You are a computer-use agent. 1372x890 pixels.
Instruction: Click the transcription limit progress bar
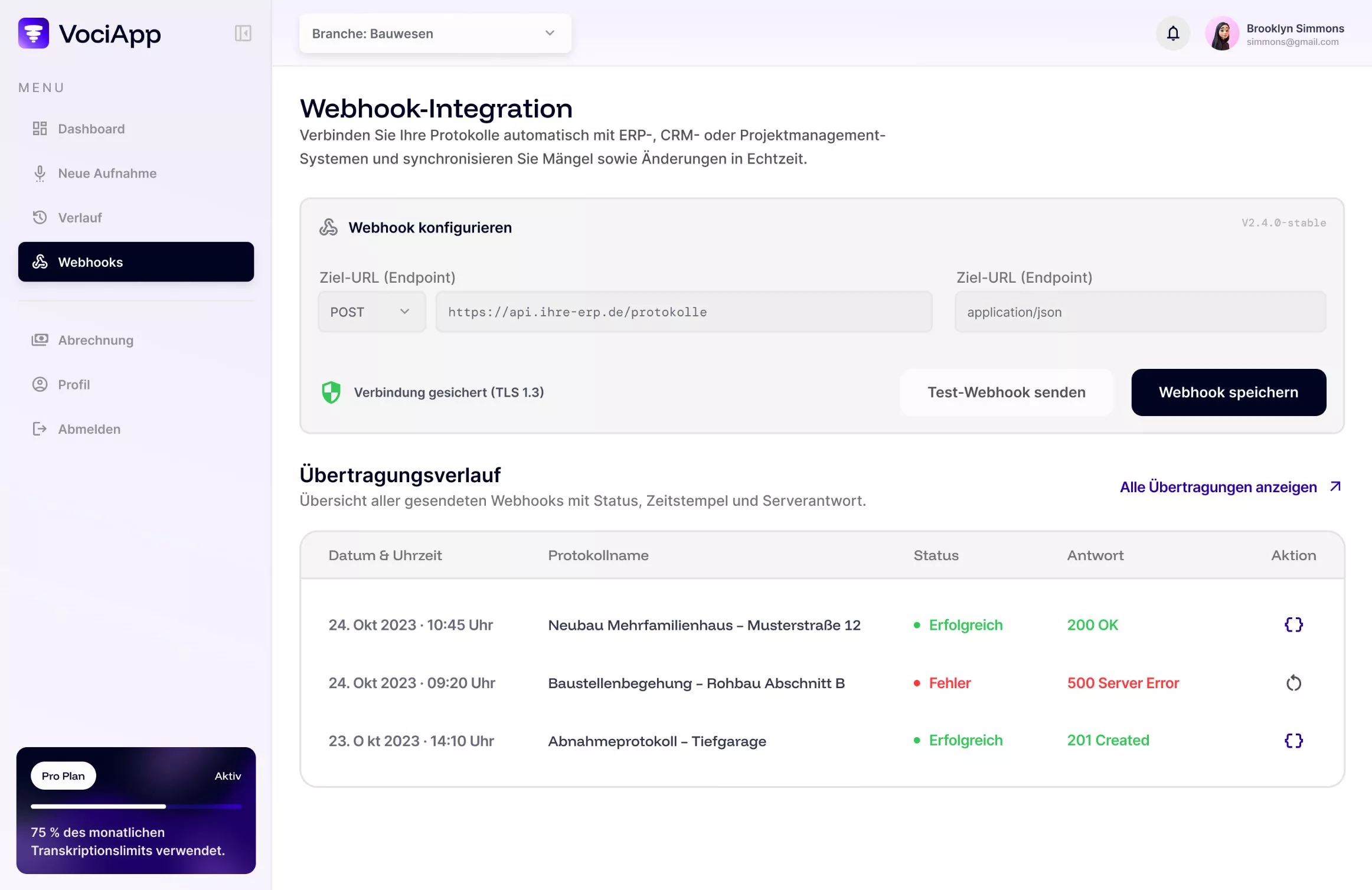tap(136, 806)
